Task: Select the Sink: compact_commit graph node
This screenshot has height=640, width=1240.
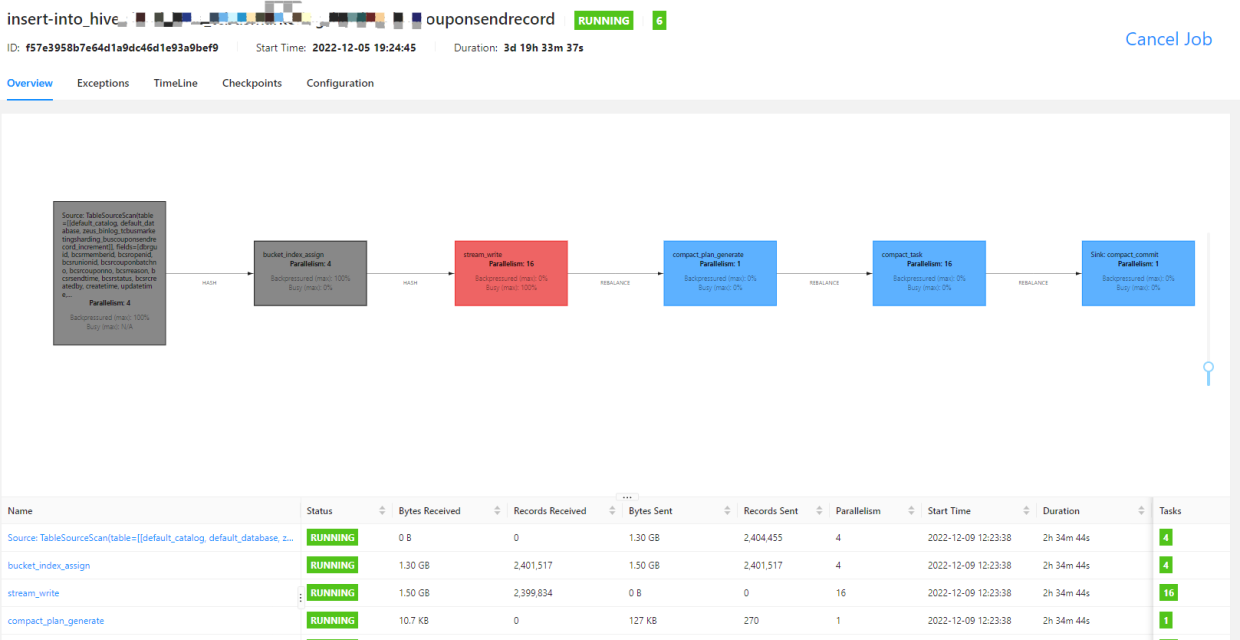Action: 1138,273
